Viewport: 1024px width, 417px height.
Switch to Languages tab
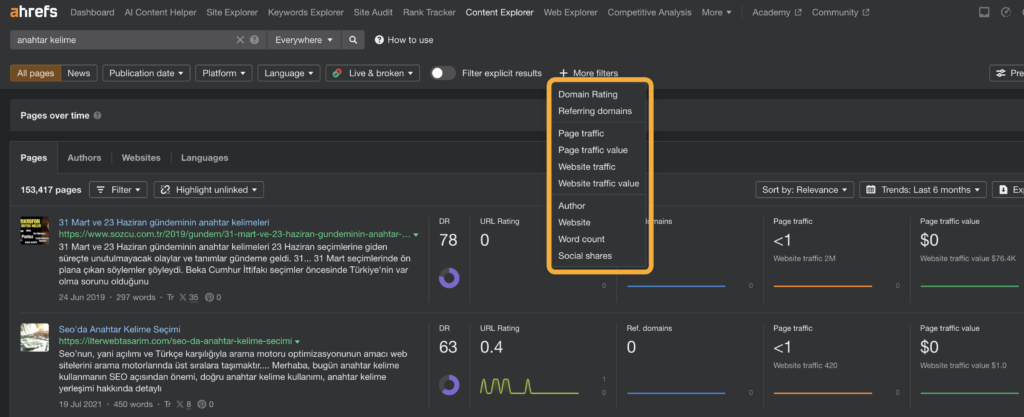coord(204,158)
